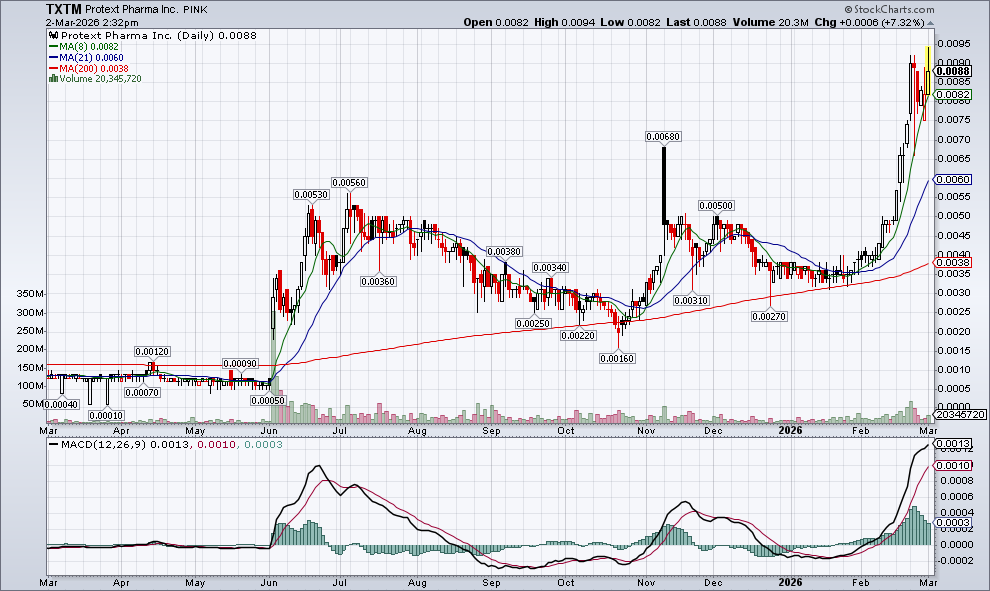Click the small triangle after Chg percentage
Viewport: 990px width, 591px height.
(x=930, y=23)
